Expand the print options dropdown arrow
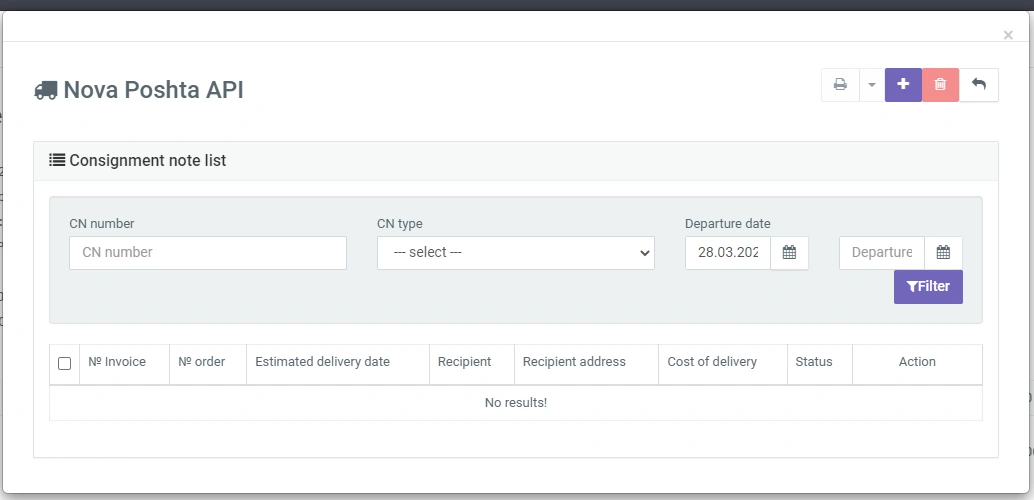 click(871, 85)
